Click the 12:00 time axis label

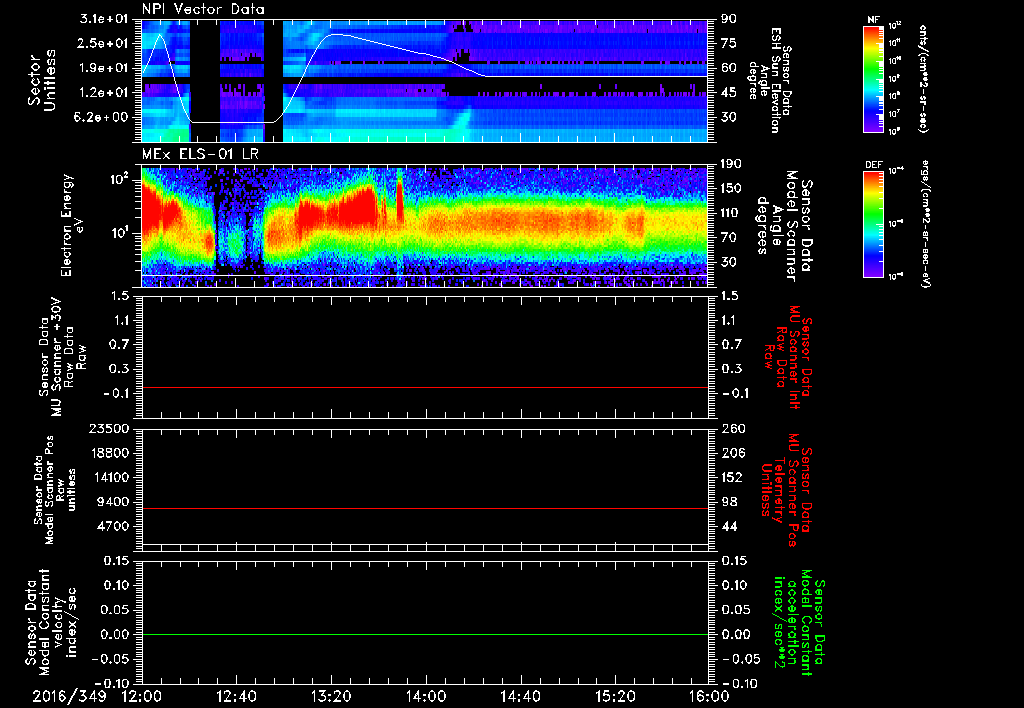click(x=142, y=696)
